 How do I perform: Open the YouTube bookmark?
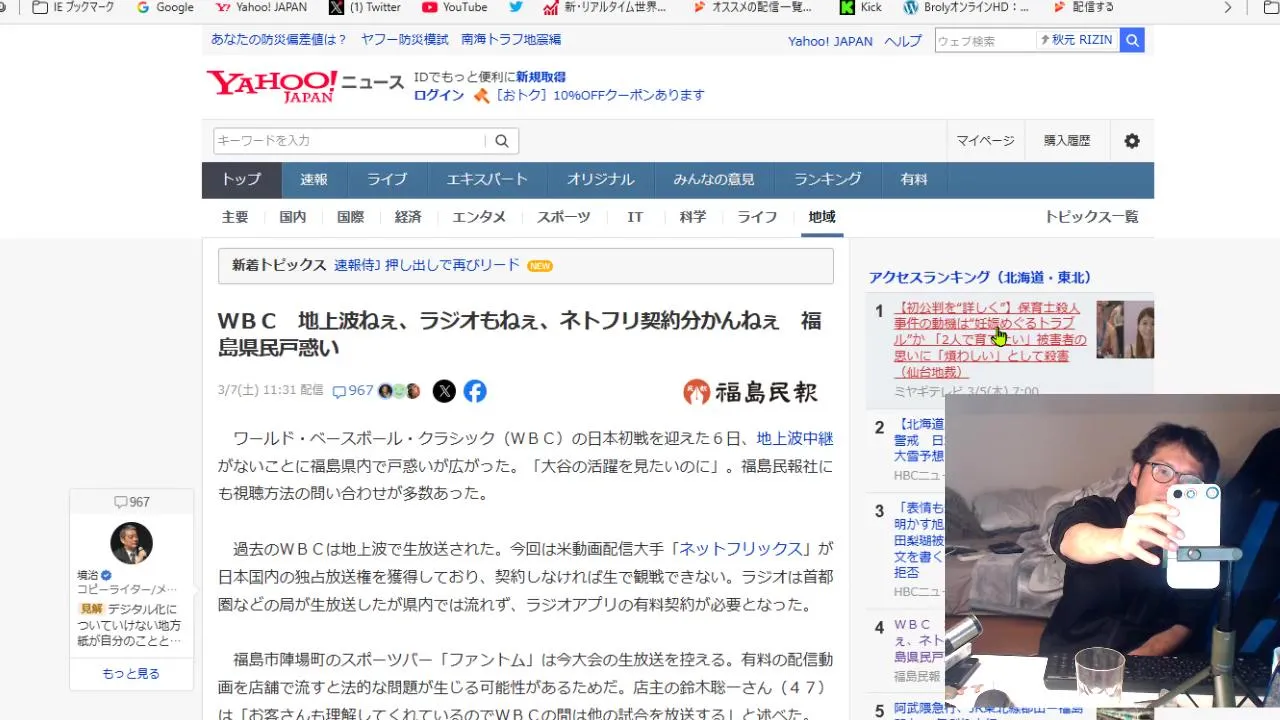pyautogui.click(x=455, y=7)
